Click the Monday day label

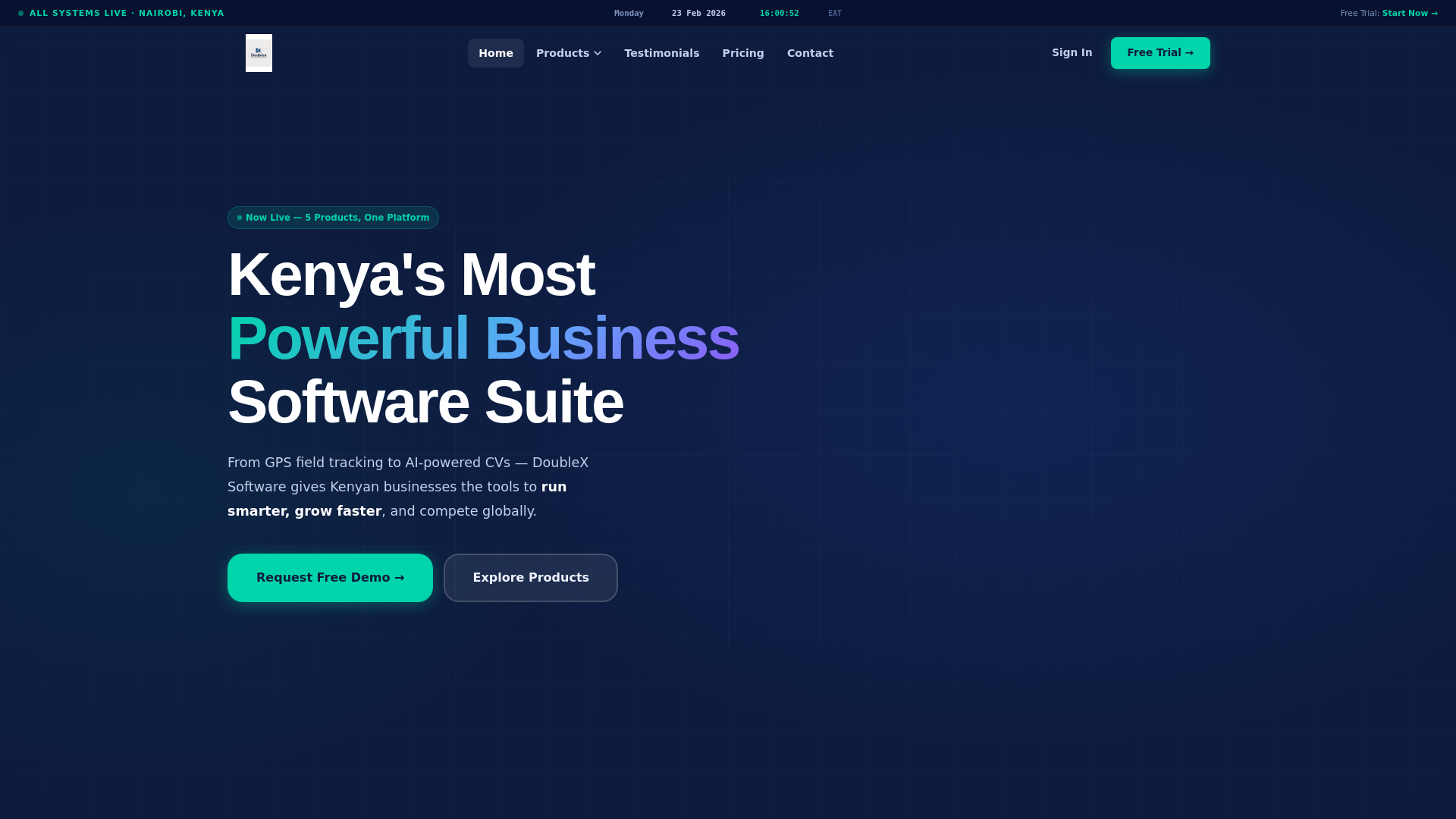point(629,14)
